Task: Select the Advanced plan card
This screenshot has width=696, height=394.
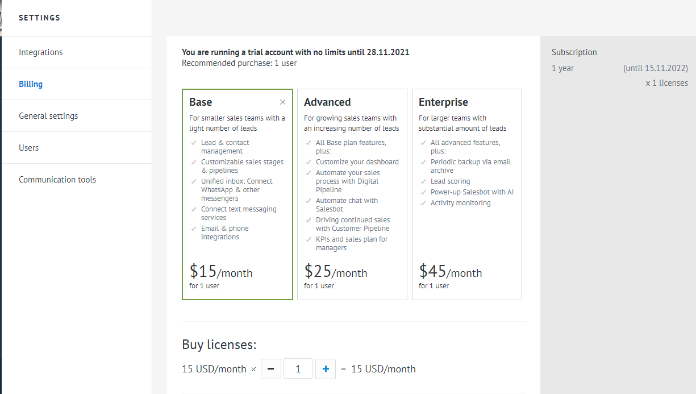Action: click(x=352, y=194)
